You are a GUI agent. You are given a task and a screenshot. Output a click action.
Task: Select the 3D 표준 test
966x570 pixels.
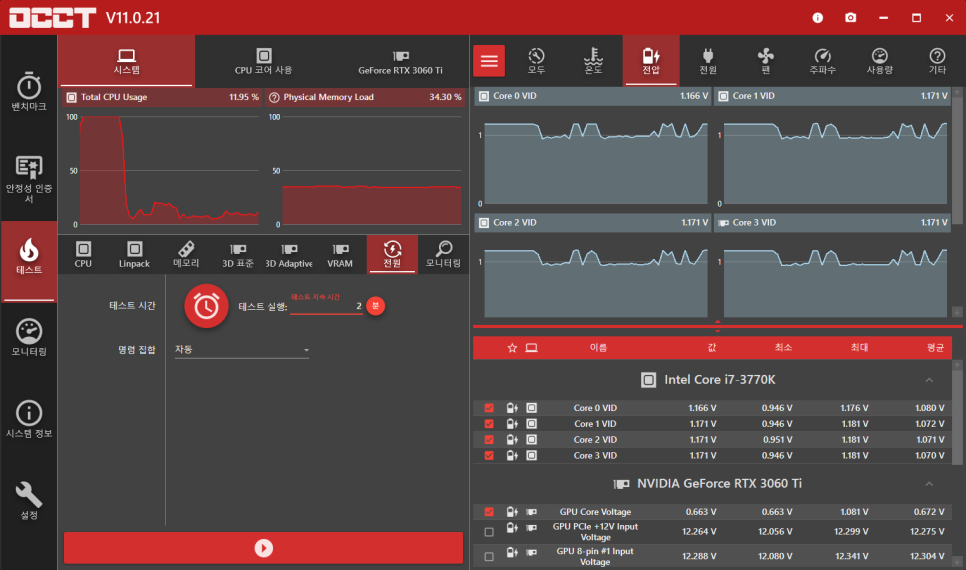[238, 254]
